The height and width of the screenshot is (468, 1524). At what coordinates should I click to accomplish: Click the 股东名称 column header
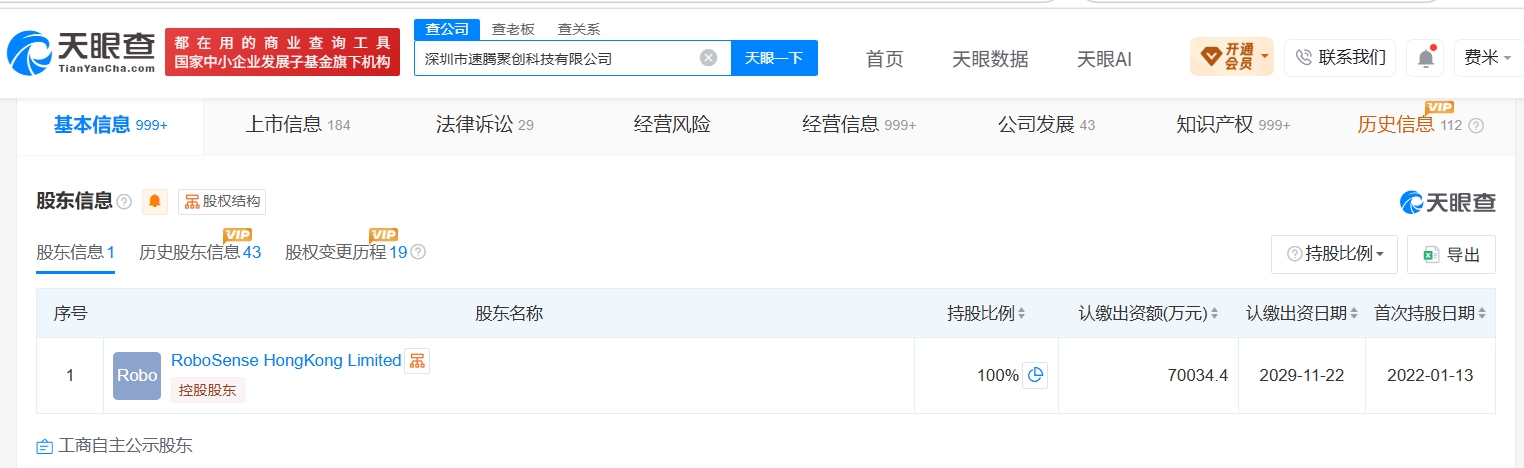point(509,313)
